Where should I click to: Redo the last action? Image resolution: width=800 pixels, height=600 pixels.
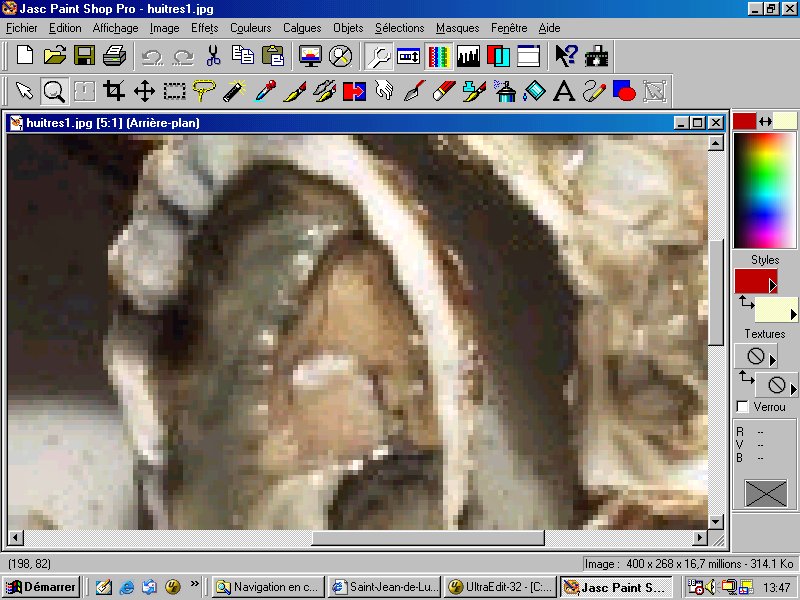(x=183, y=56)
